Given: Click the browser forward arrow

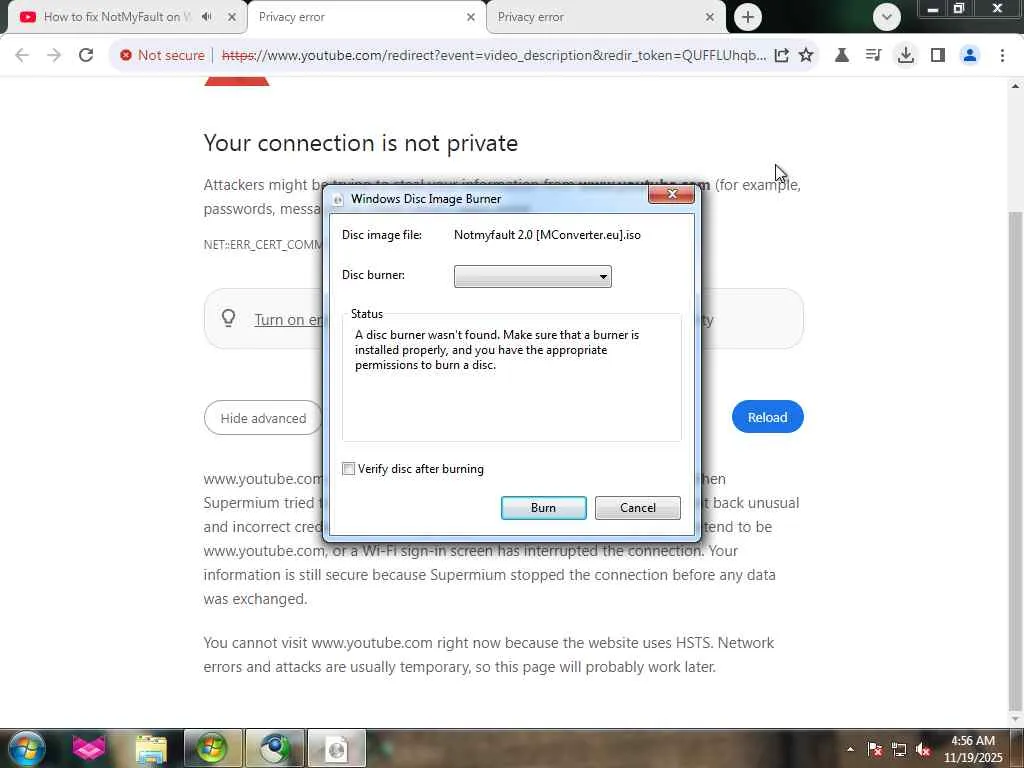Looking at the screenshot, I should tap(54, 55).
